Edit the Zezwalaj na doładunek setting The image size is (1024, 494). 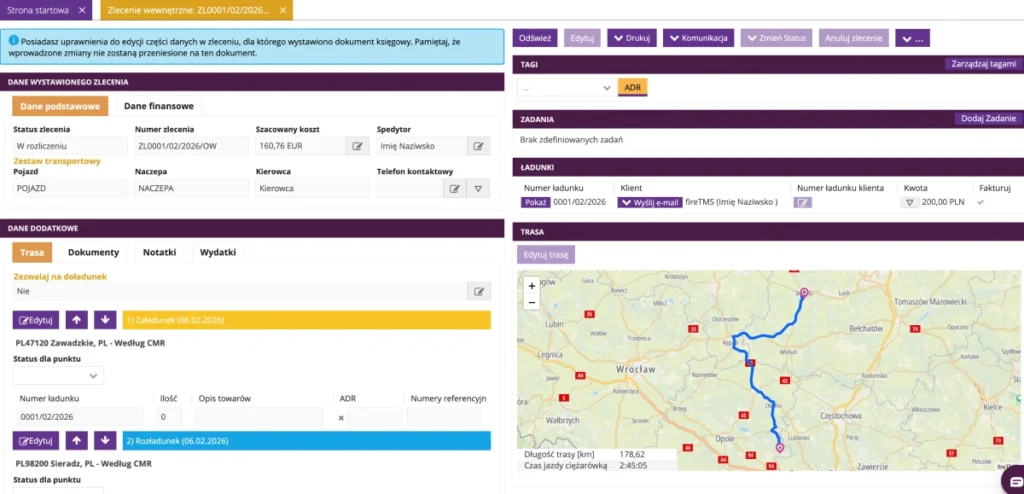(479, 291)
